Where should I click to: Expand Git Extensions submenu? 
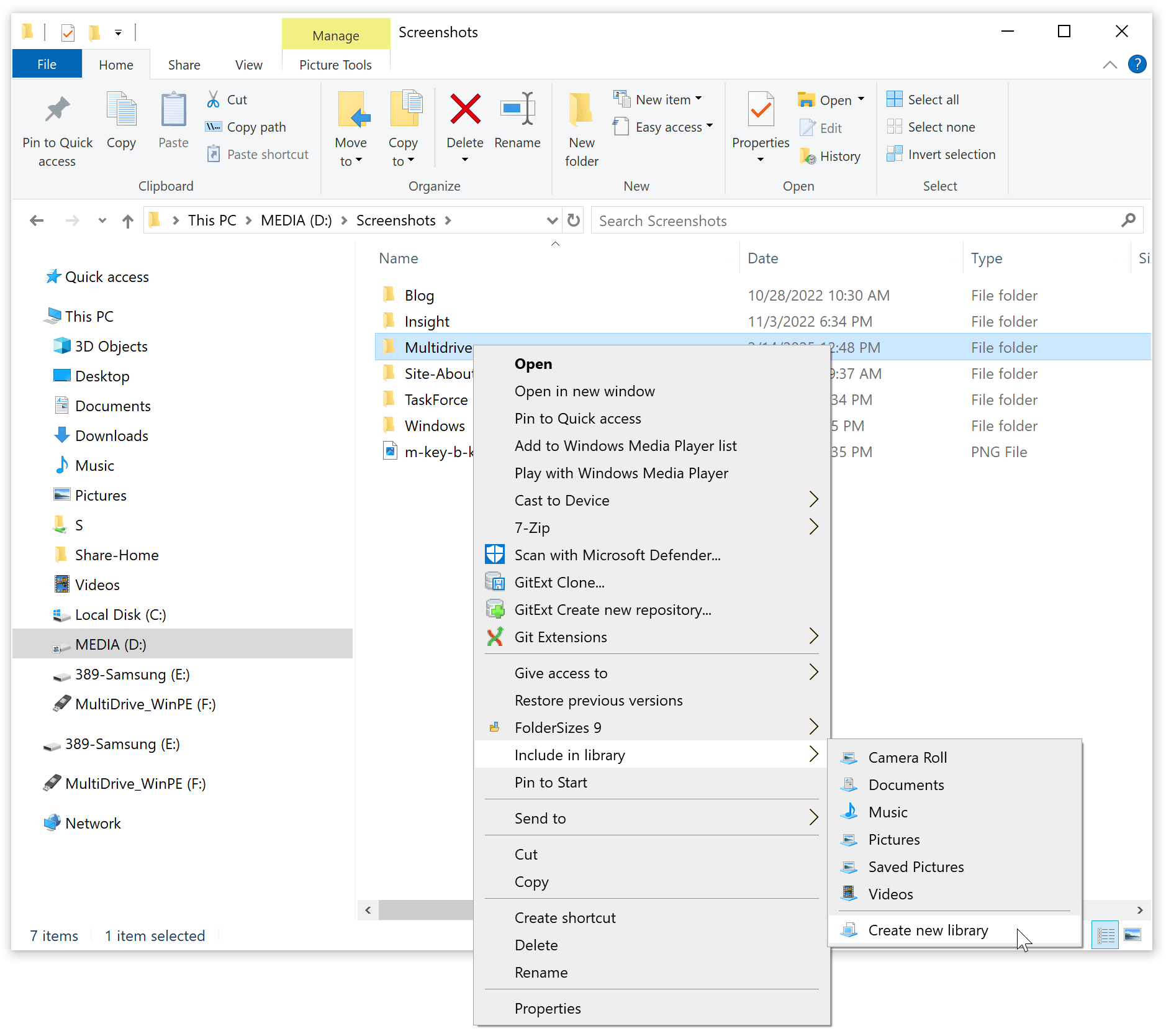click(813, 636)
